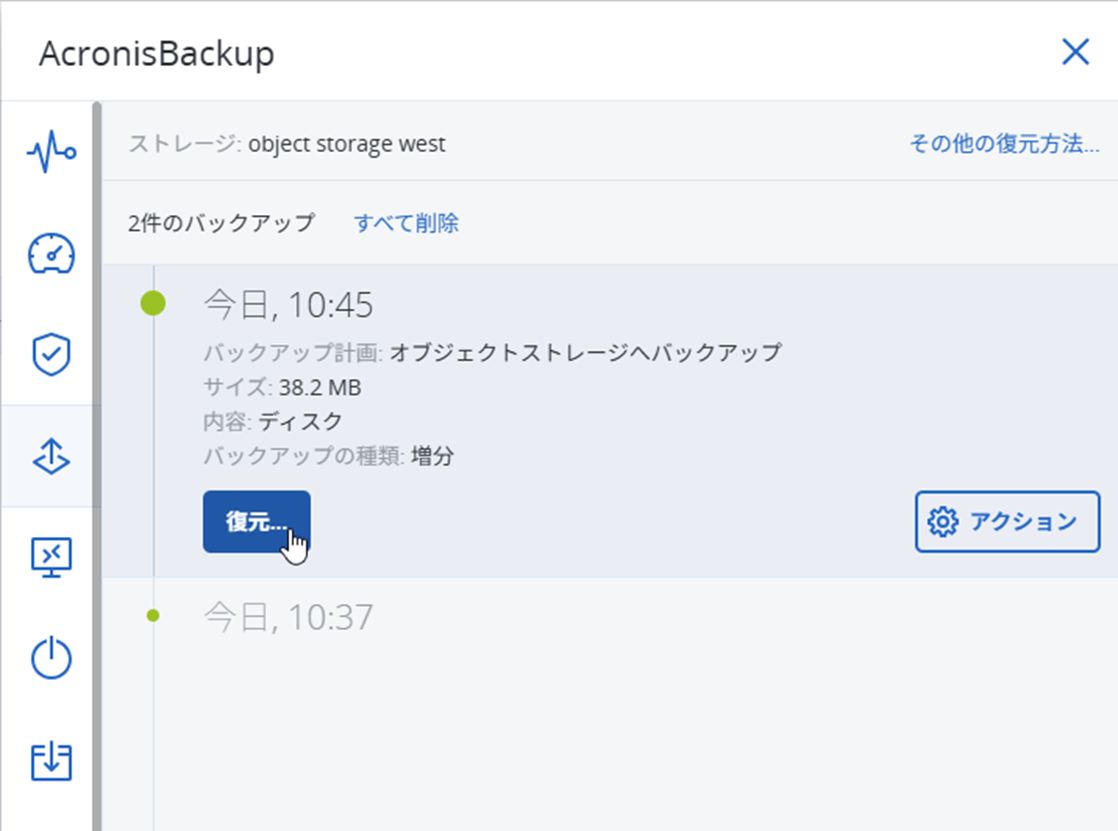Click the object storage west storage name

pos(347,144)
